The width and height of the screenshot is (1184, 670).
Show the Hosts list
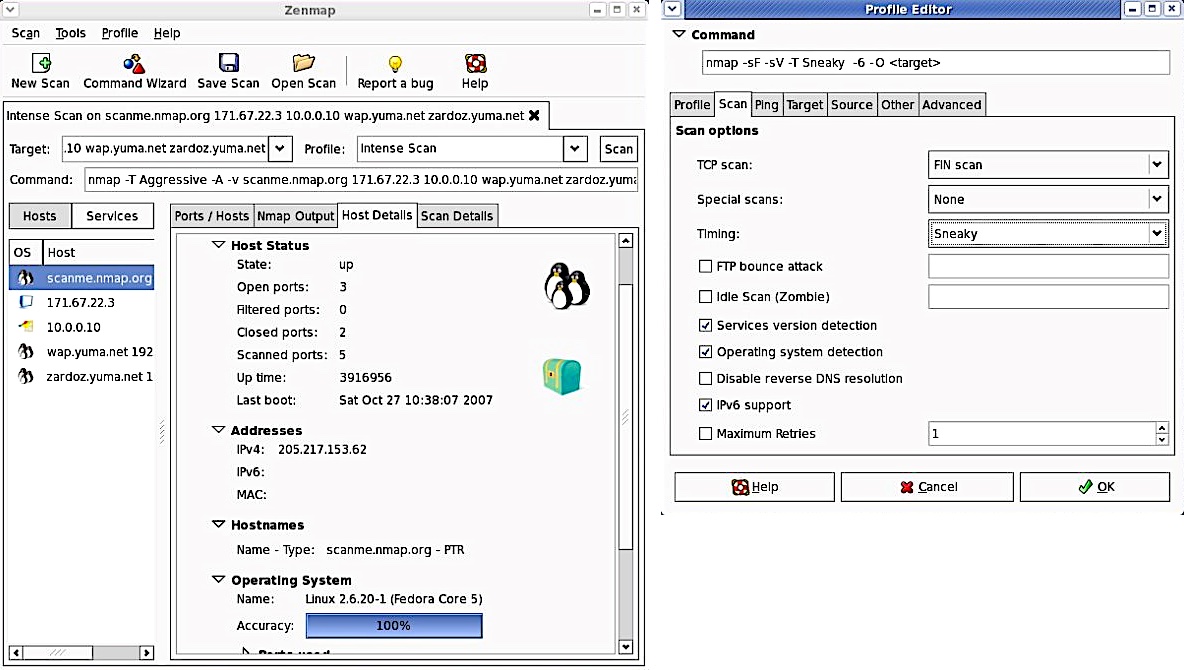point(40,216)
